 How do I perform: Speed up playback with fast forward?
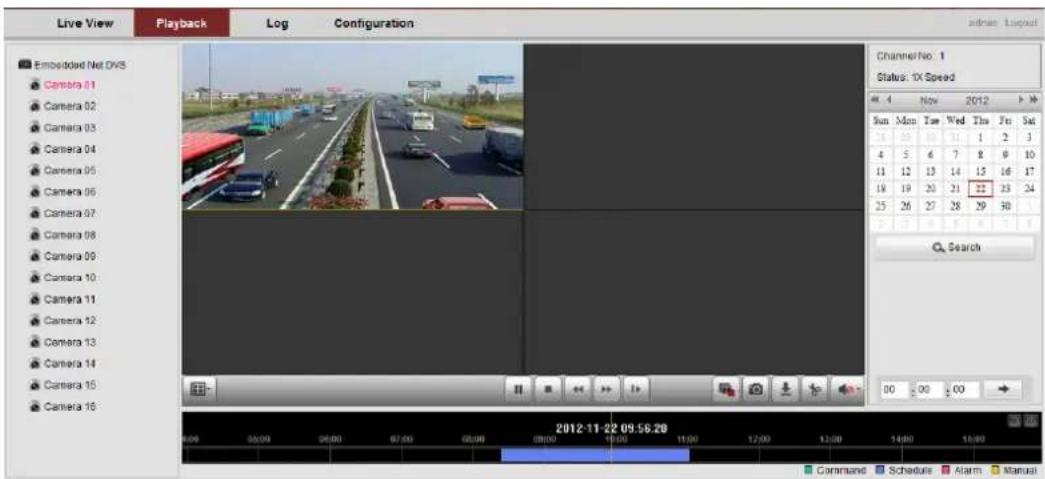606,389
